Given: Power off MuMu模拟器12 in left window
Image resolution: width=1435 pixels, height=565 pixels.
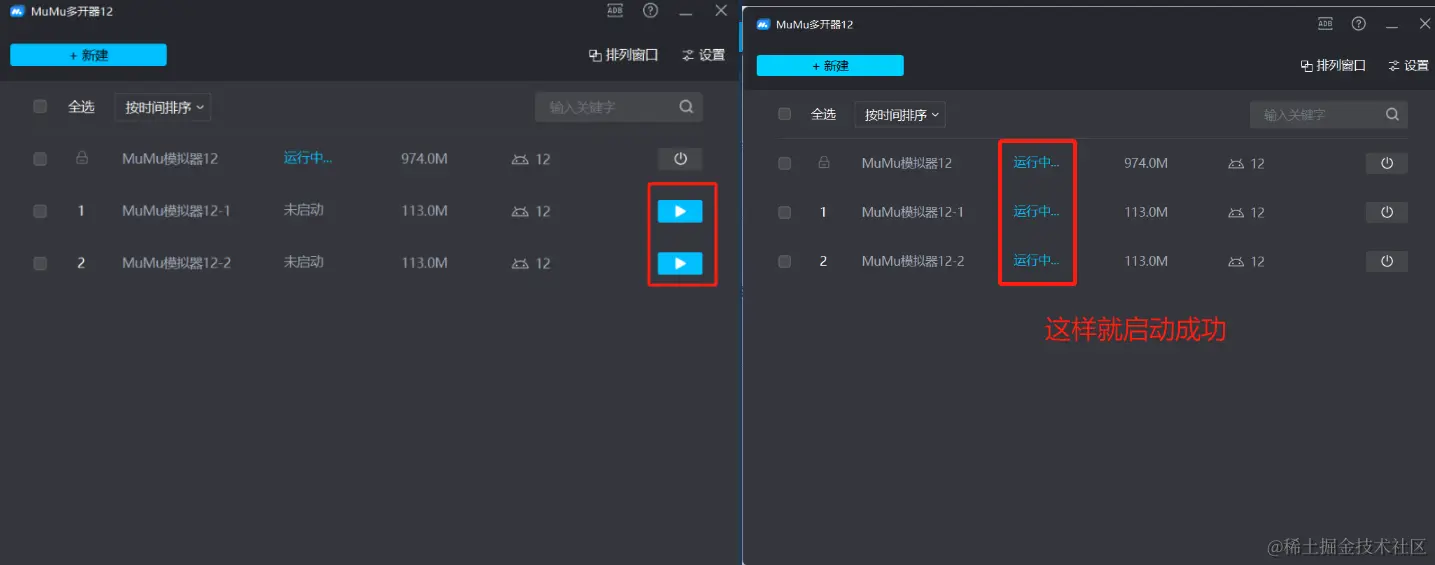Looking at the screenshot, I should (x=680, y=159).
